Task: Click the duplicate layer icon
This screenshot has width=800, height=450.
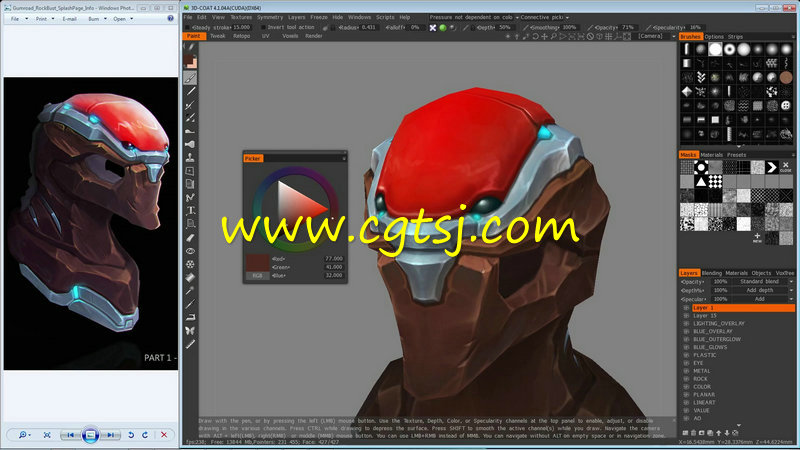Action: (710, 433)
